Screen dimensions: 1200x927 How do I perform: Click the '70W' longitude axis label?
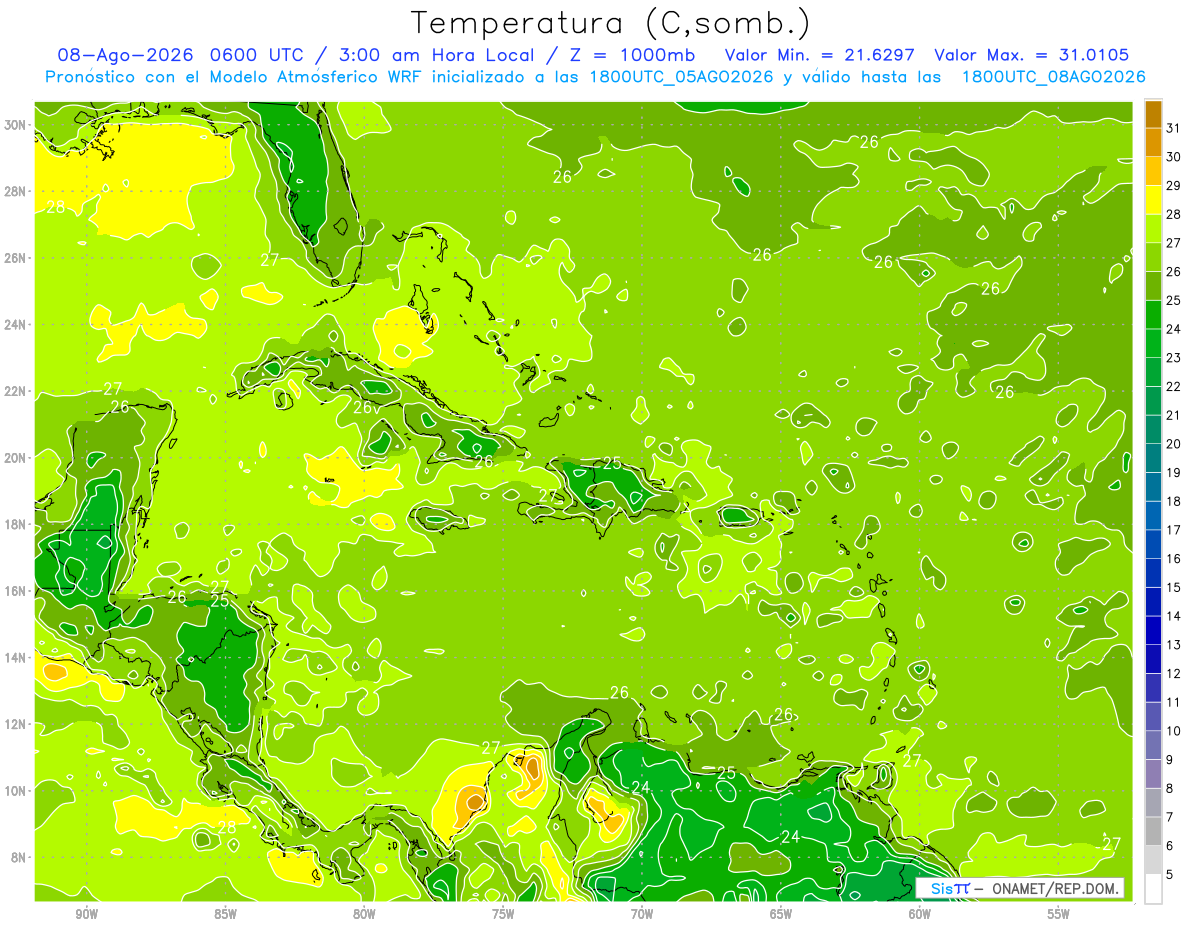642,915
